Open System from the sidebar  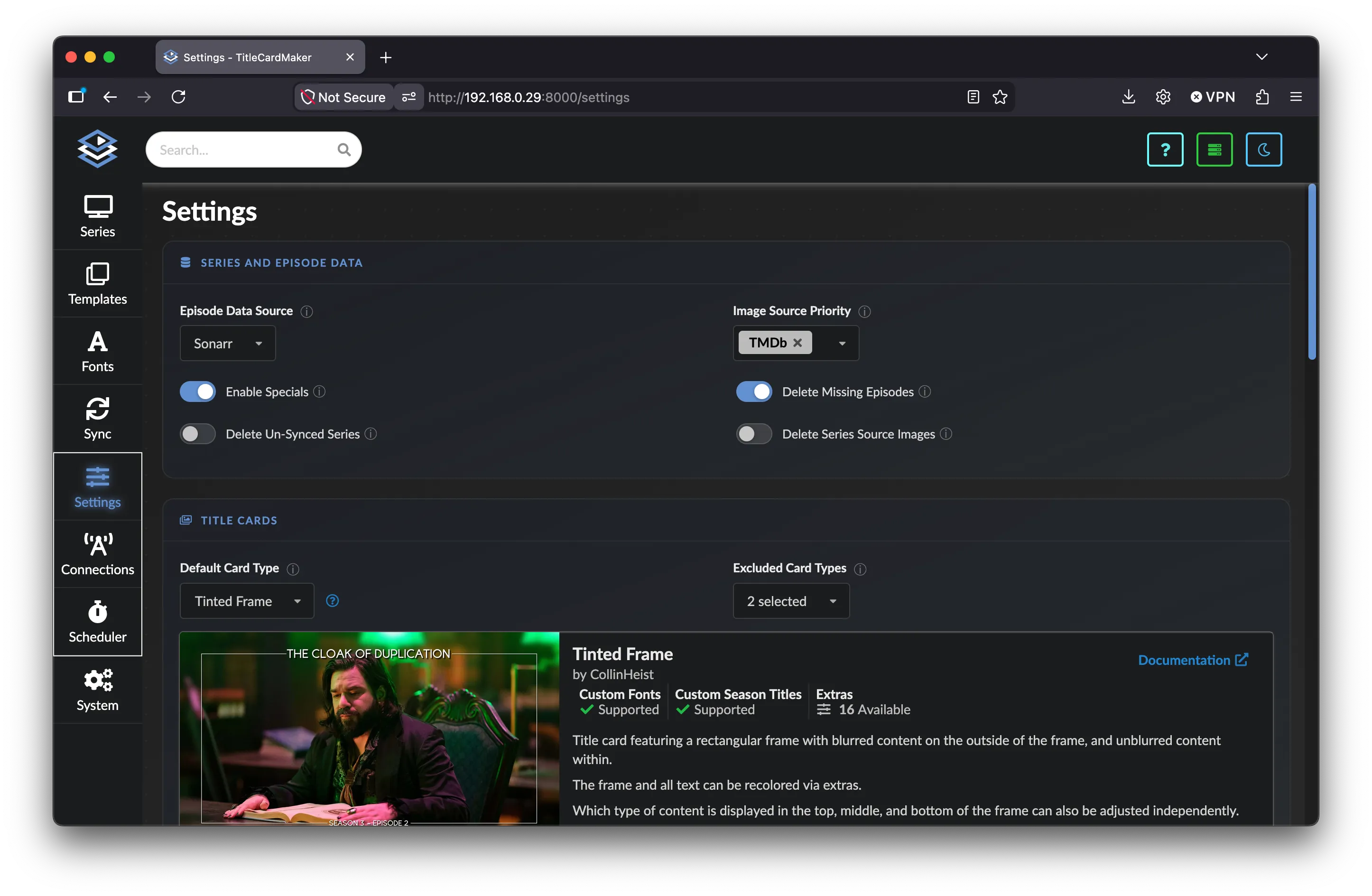(97, 690)
